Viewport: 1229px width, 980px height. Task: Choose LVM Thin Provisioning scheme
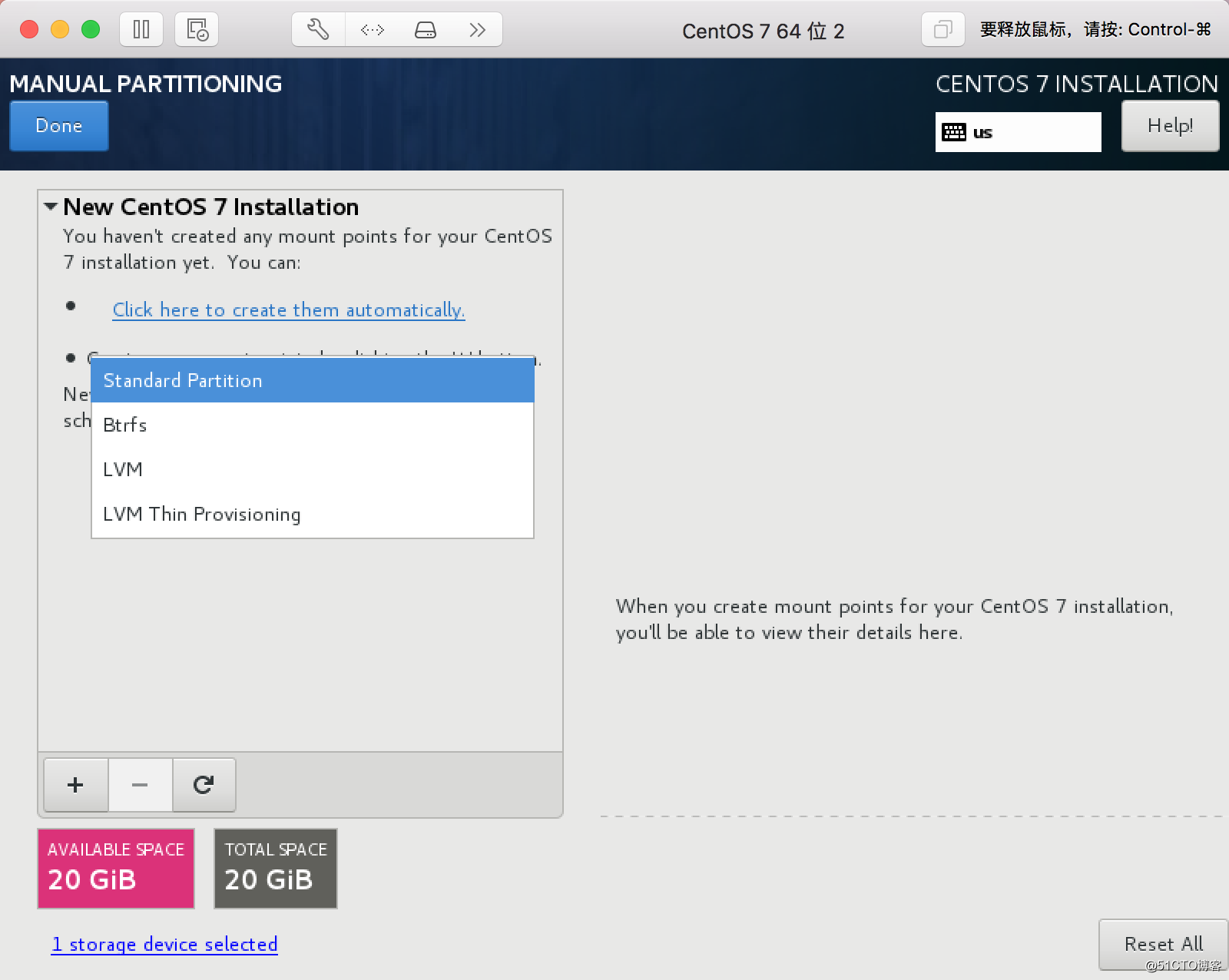tap(313, 514)
